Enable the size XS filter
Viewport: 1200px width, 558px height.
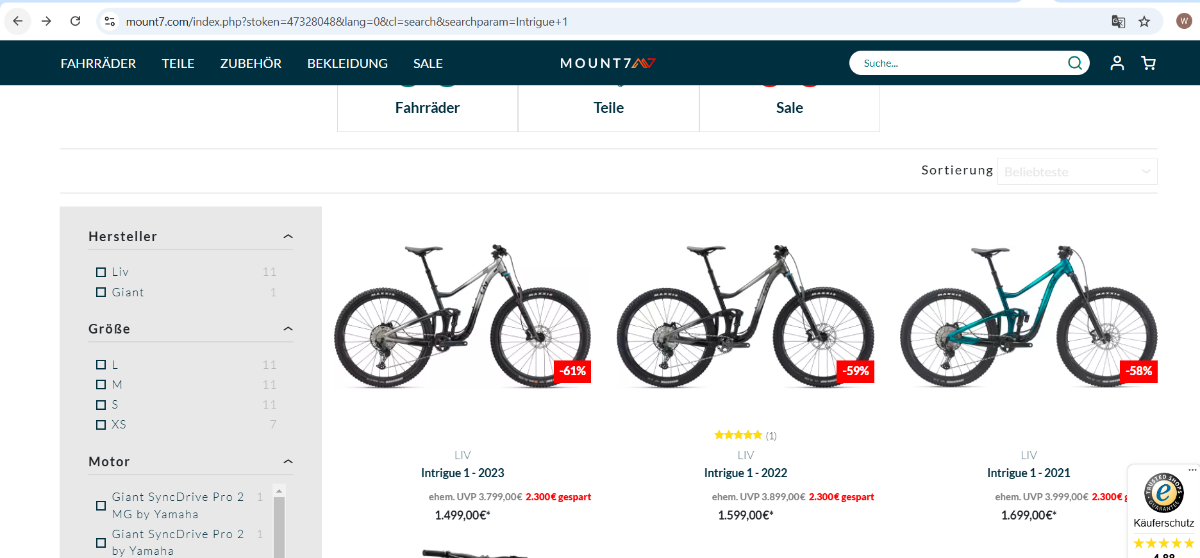pyautogui.click(x=101, y=425)
